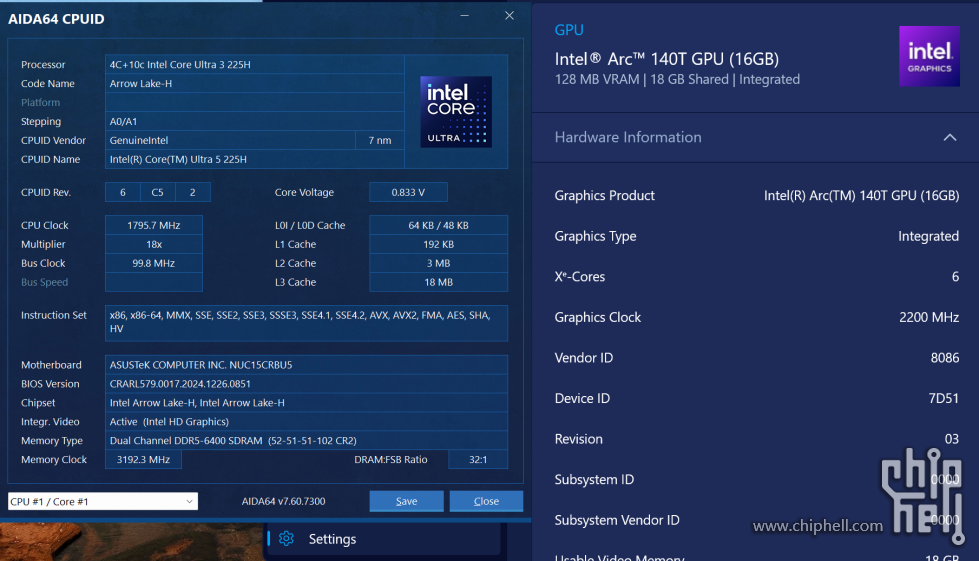Click the Subsystem ID label
Image resolution: width=979 pixels, height=561 pixels.
tap(594, 480)
